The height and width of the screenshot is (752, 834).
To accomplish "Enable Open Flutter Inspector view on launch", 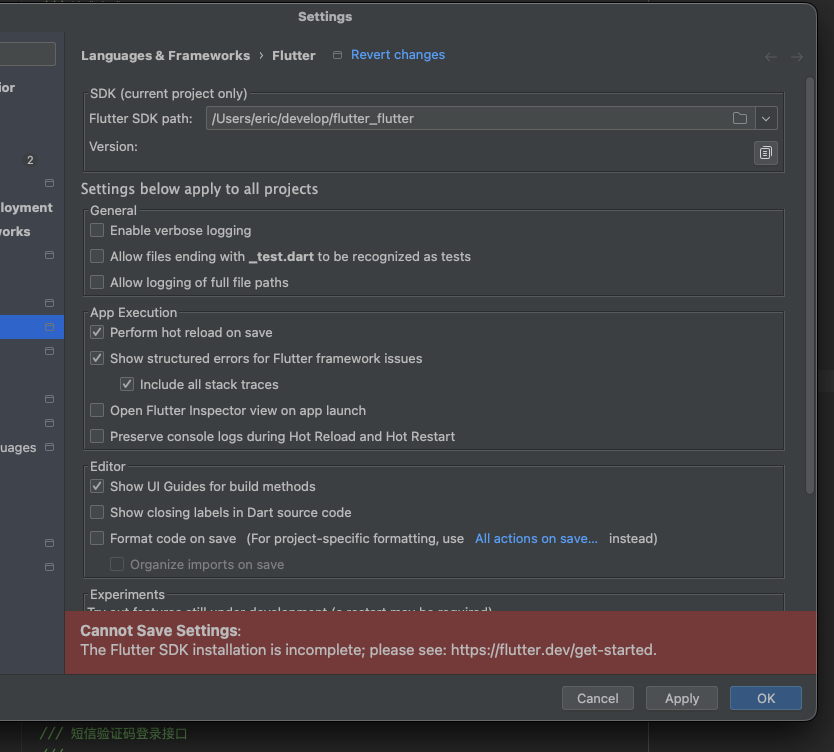I will 97,410.
